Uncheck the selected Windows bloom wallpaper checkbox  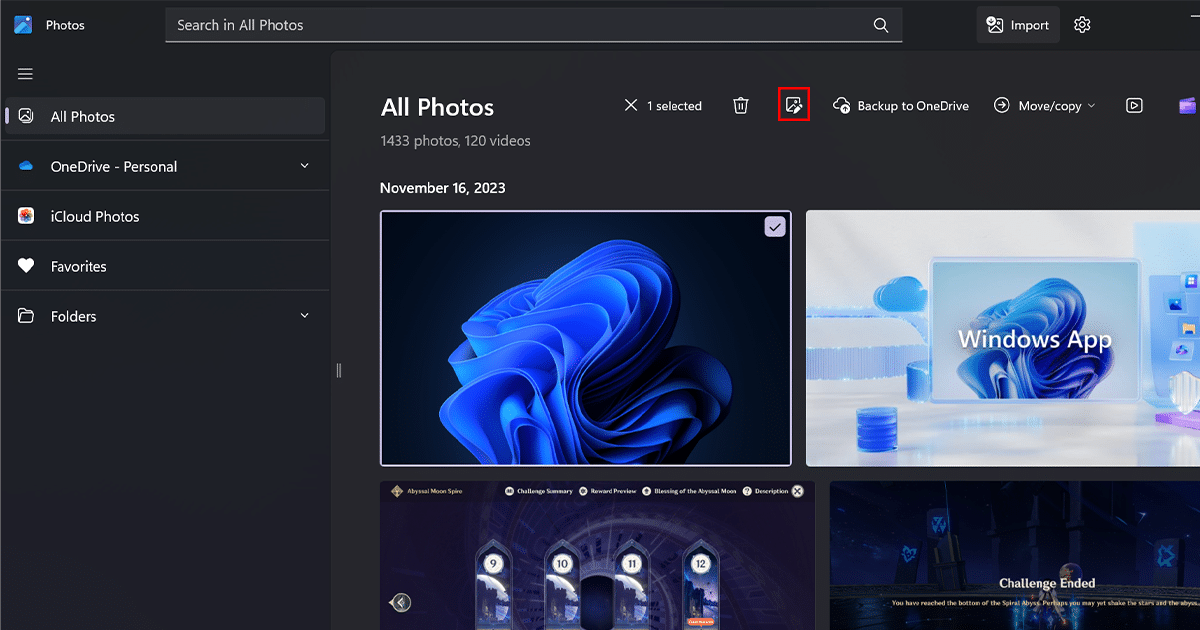775,227
